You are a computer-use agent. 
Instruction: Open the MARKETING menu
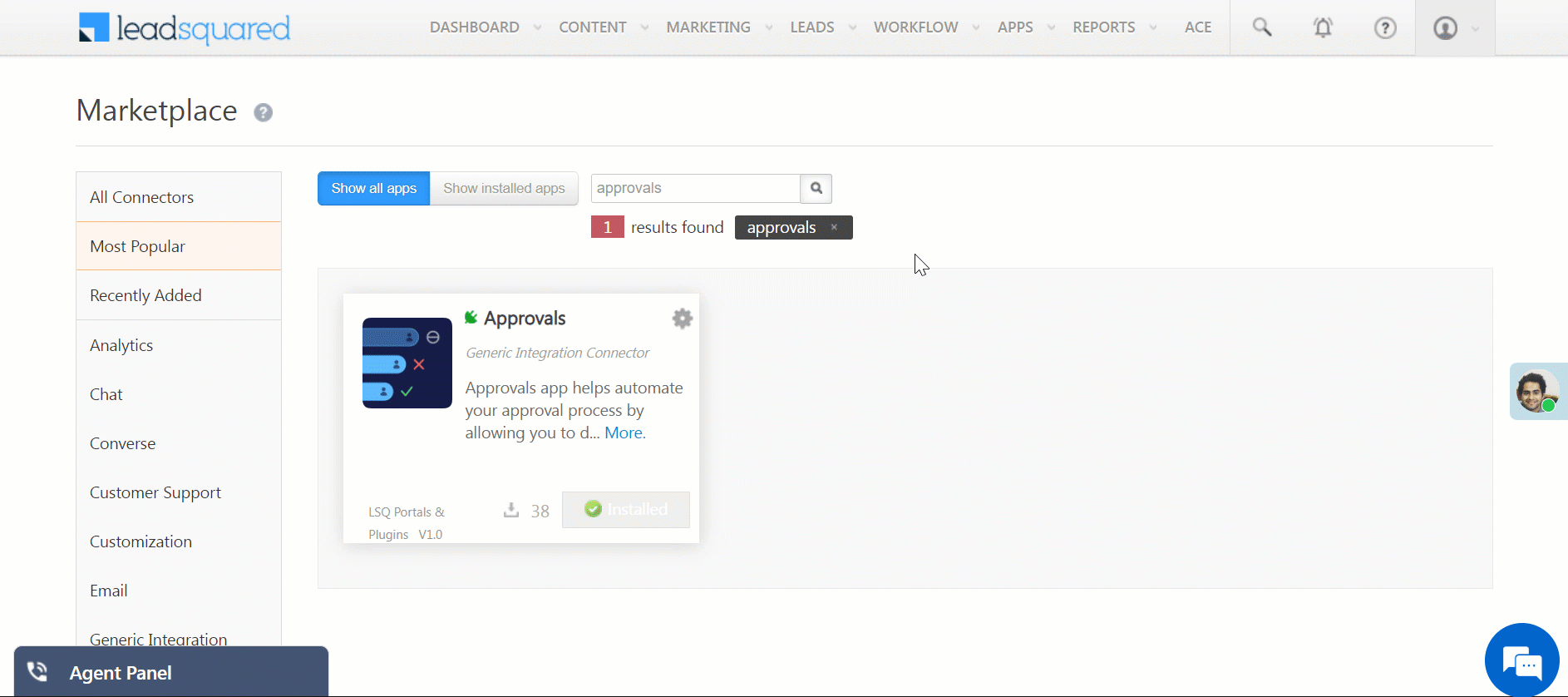[708, 27]
